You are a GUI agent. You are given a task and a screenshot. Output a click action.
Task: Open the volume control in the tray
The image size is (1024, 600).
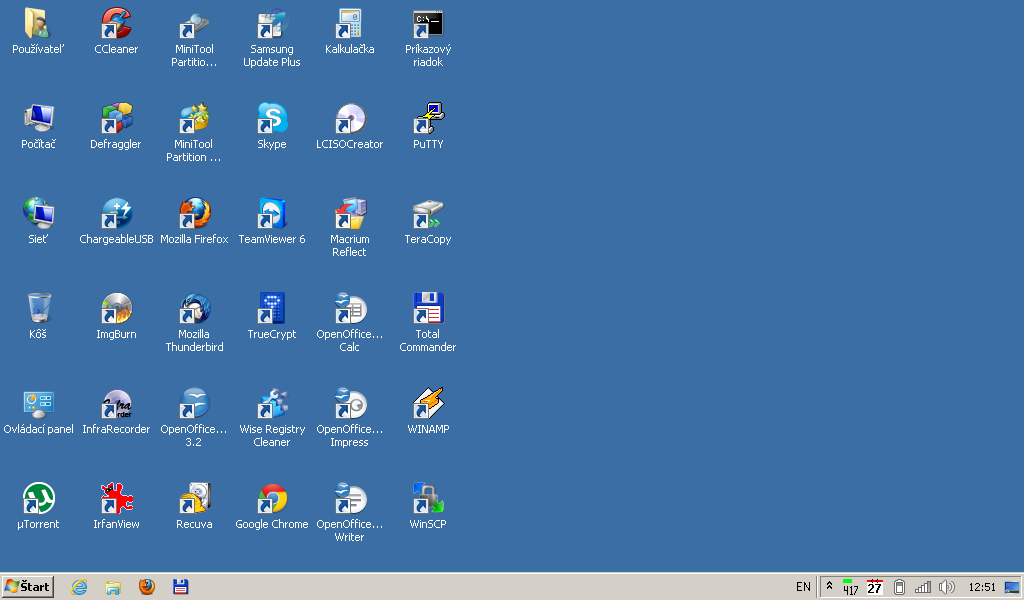click(946, 587)
